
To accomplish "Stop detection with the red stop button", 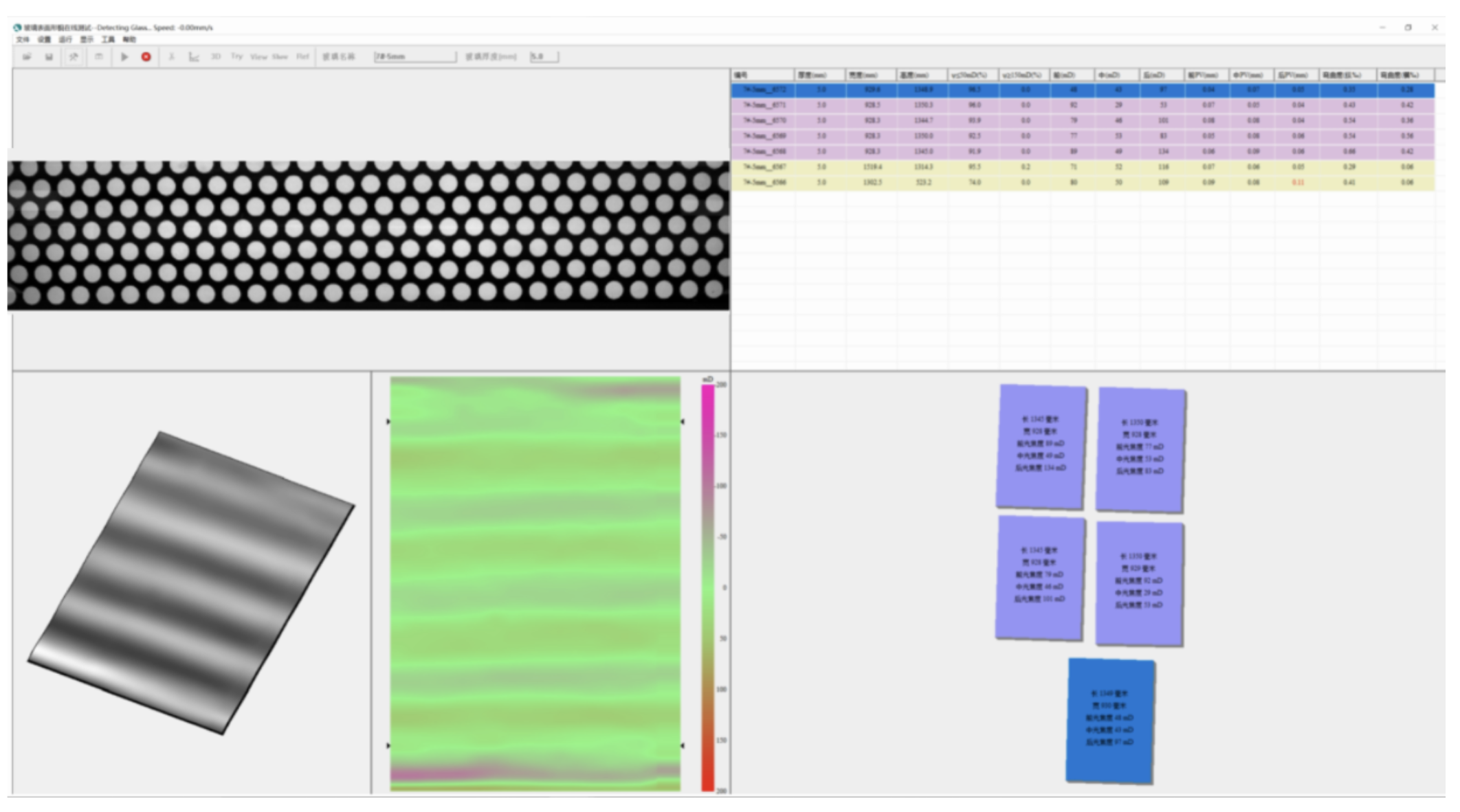I will click(x=146, y=57).
